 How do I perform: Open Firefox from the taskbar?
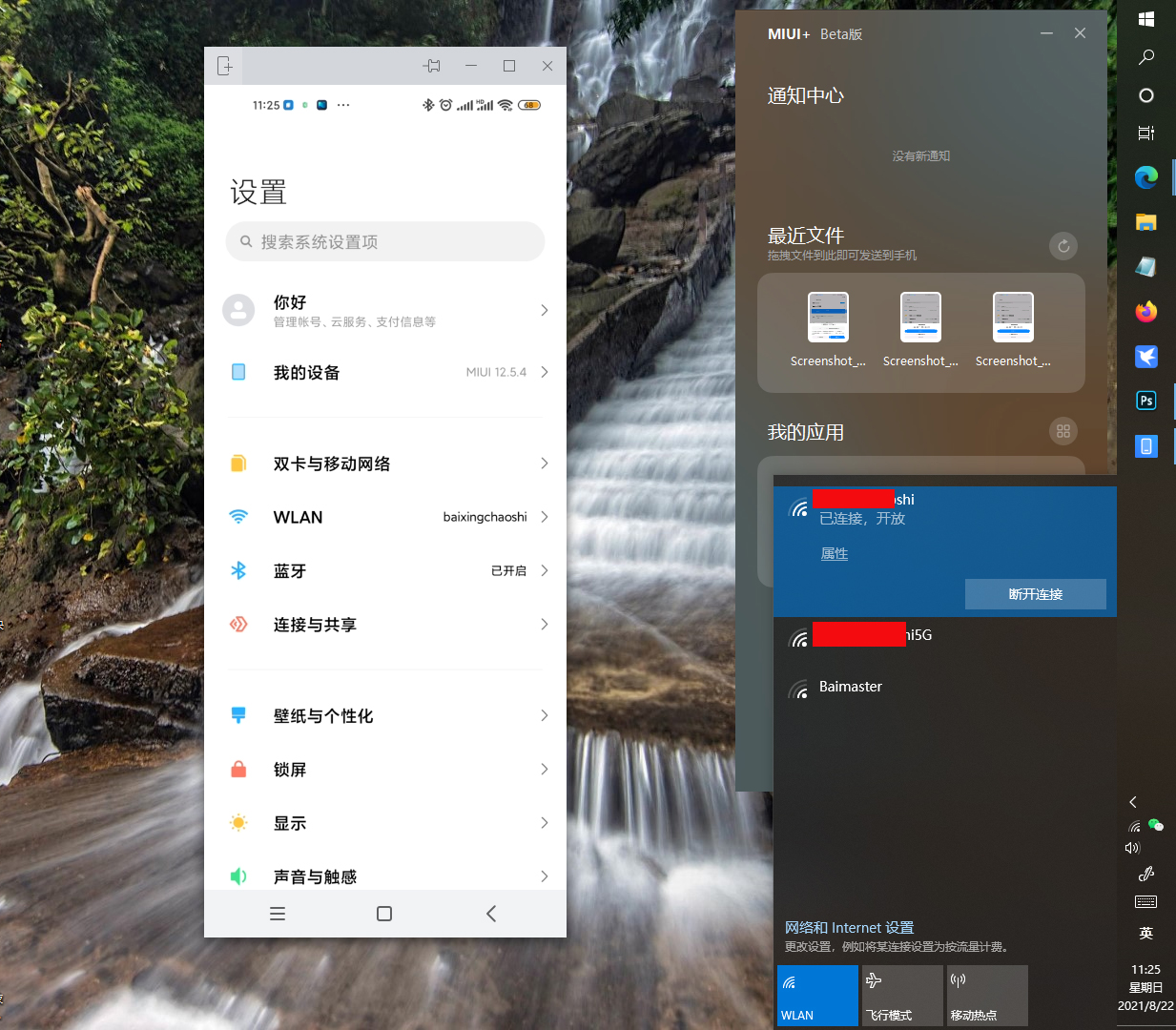tap(1145, 312)
